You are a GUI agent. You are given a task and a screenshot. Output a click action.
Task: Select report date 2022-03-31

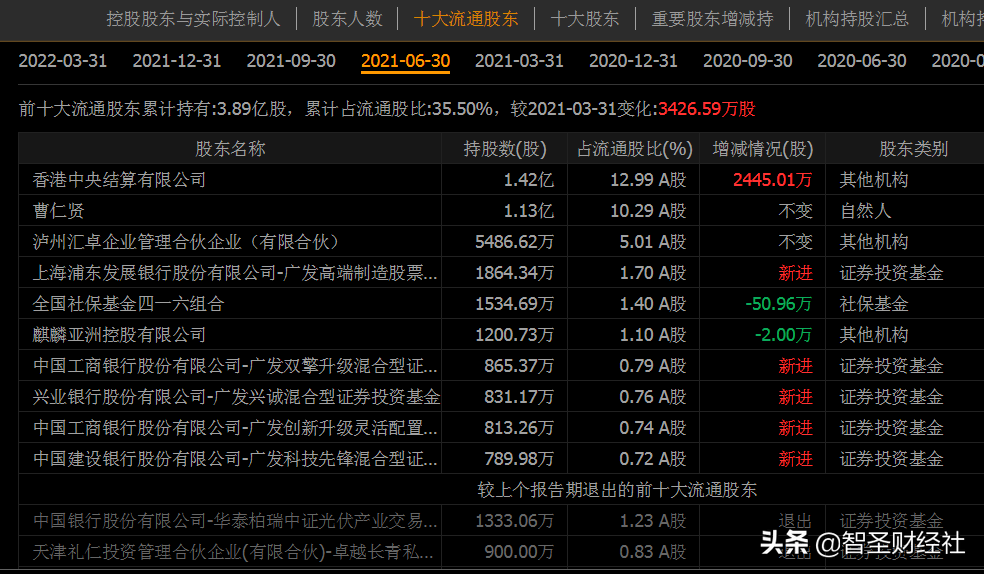click(x=63, y=61)
